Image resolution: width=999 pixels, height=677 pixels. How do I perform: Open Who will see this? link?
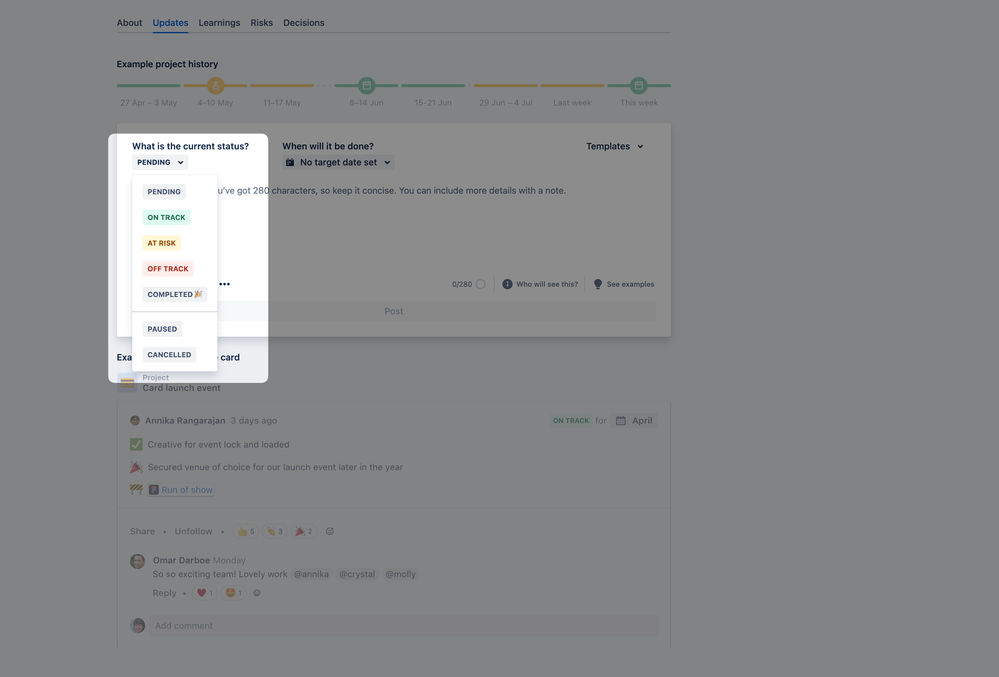pyautogui.click(x=547, y=284)
